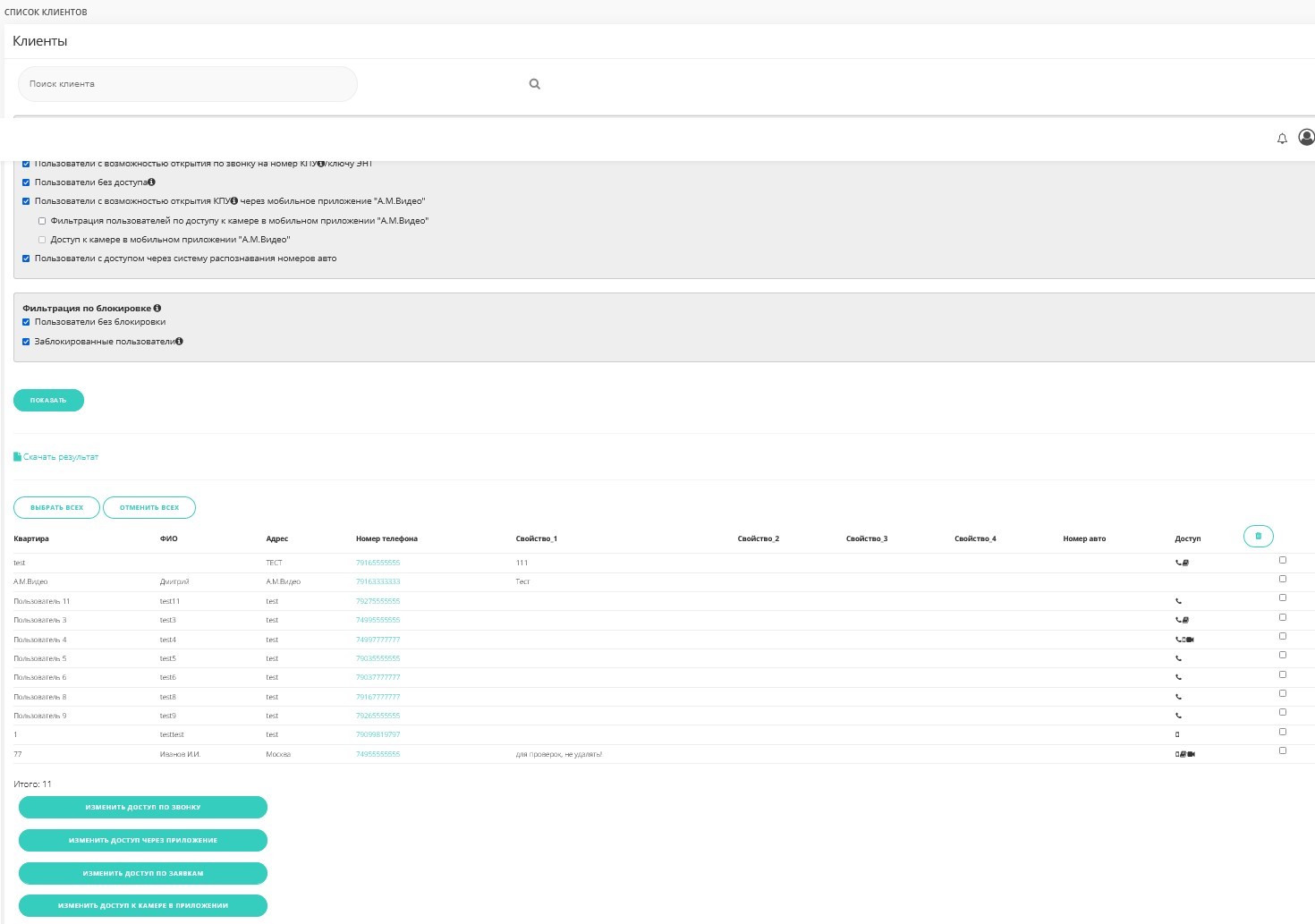
Task: Click ИЗМЕНИТЬ ДОСТУП ЧЕРЕЗ ПРИЛОЖЕНИЕ button
Action: [x=143, y=840]
